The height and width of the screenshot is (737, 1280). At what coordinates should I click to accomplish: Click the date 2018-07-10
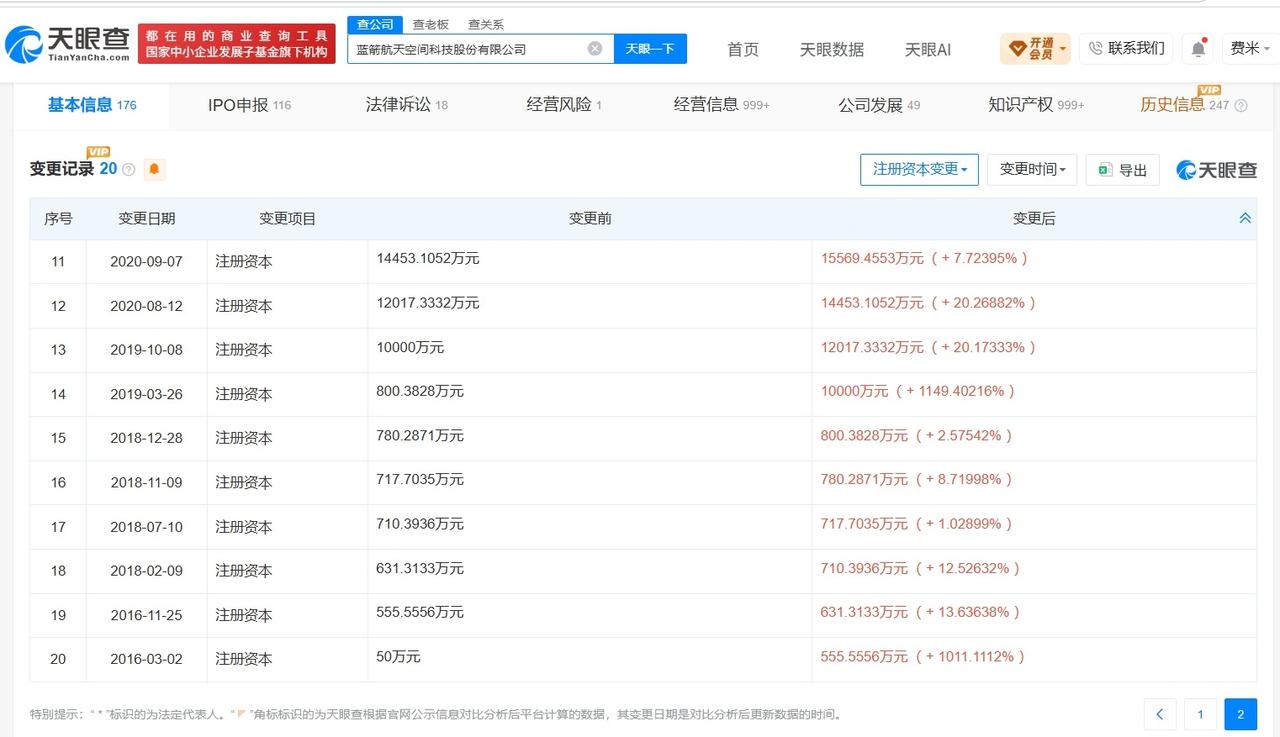pos(147,526)
